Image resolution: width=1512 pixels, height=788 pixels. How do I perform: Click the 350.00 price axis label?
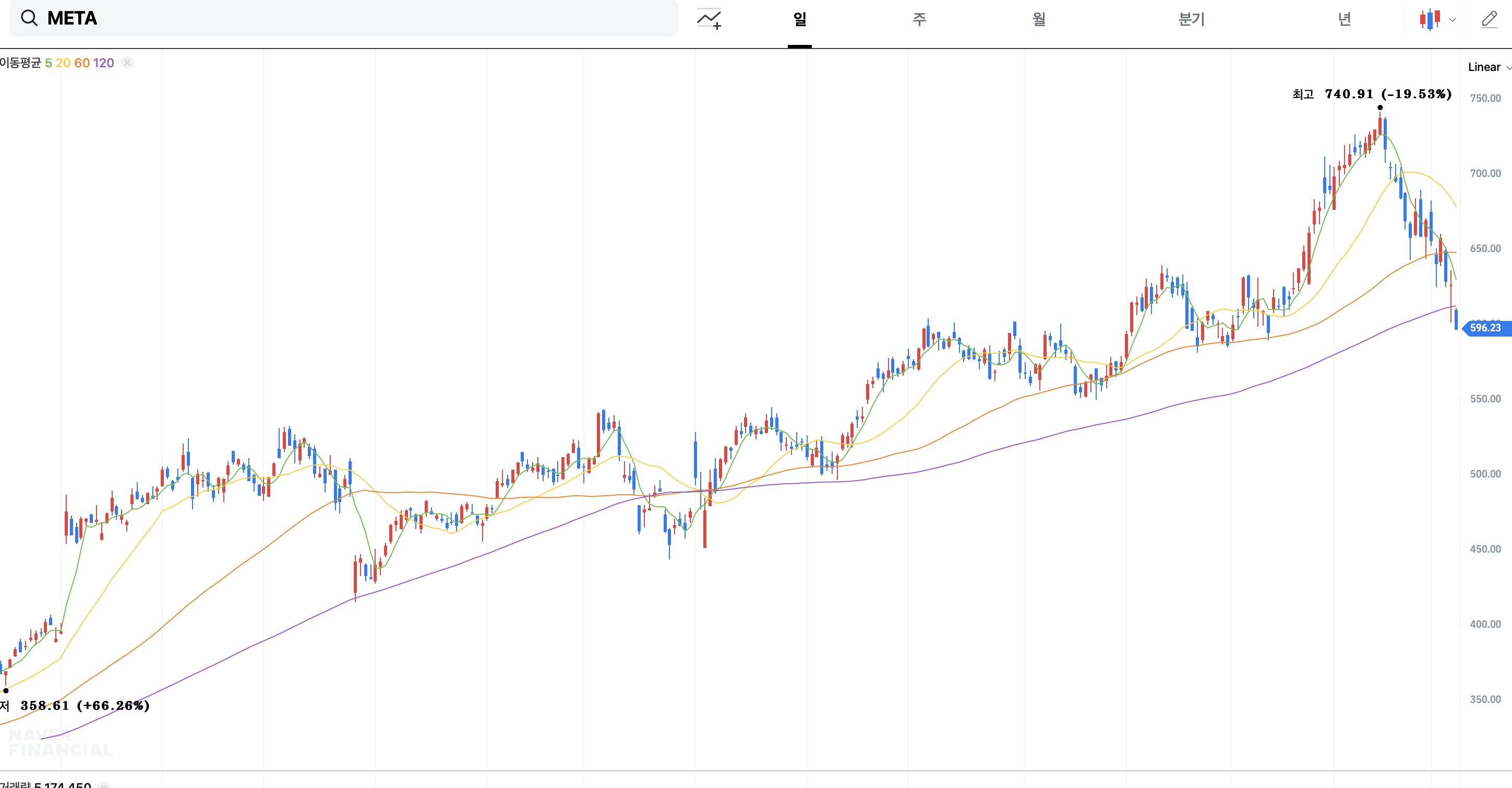1485,699
